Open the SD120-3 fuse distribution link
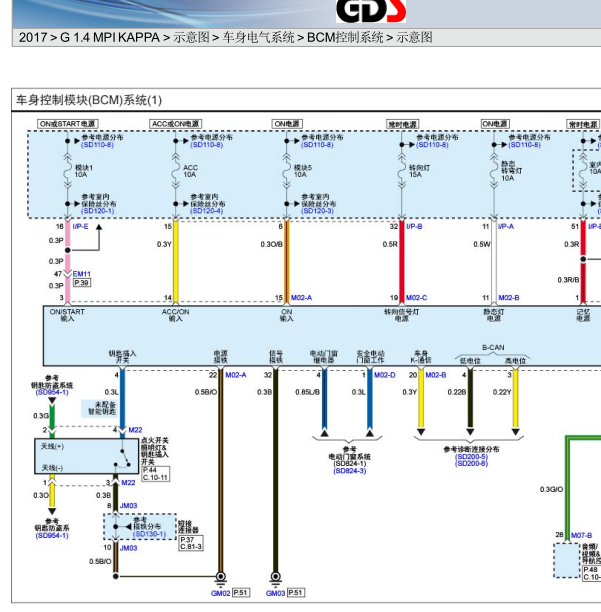The width and height of the screenshot is (601, 612). 317,211
